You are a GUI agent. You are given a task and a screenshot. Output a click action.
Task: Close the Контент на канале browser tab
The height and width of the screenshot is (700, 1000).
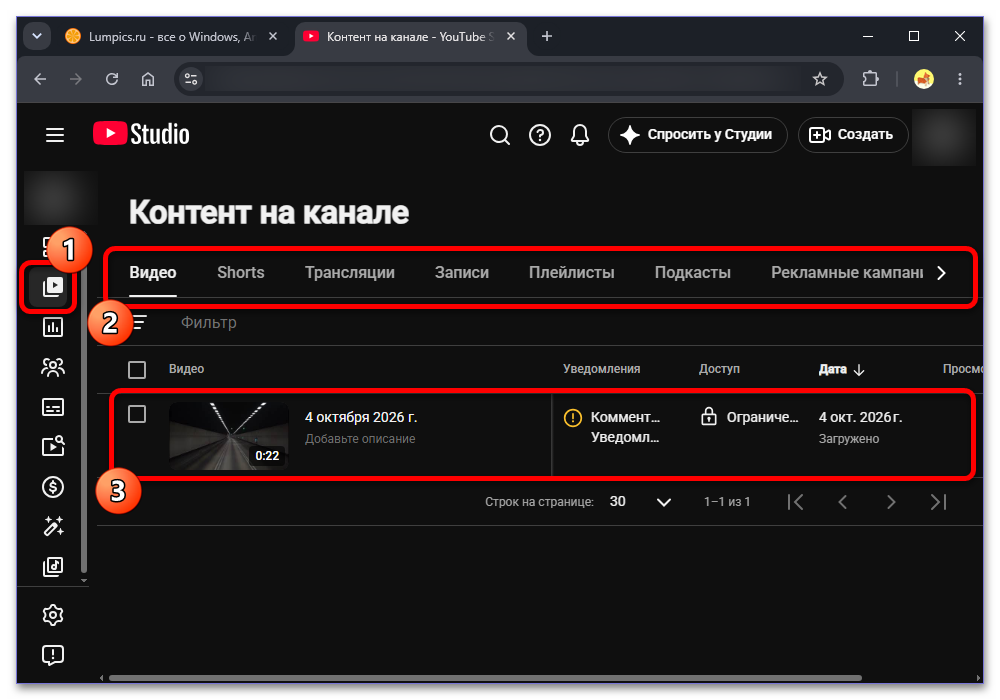[511, 36]
